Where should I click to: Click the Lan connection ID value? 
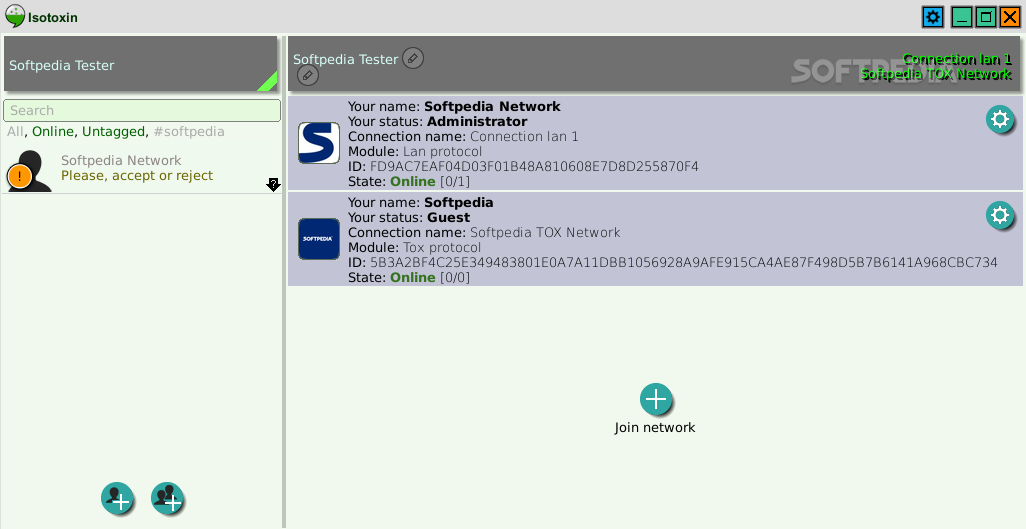[534, 166]
